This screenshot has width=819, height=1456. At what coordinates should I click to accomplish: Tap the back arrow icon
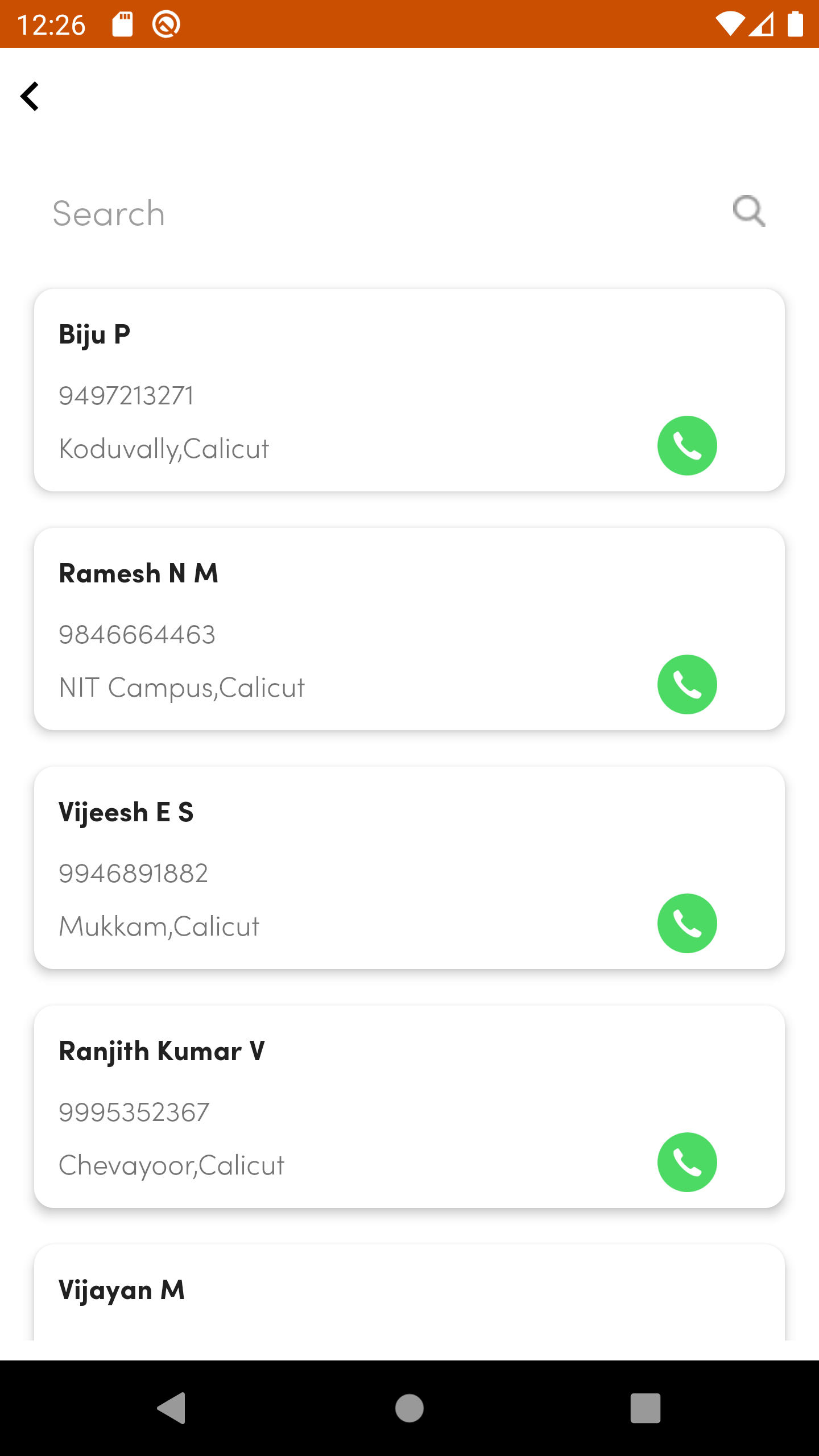(x=30, y=96)
